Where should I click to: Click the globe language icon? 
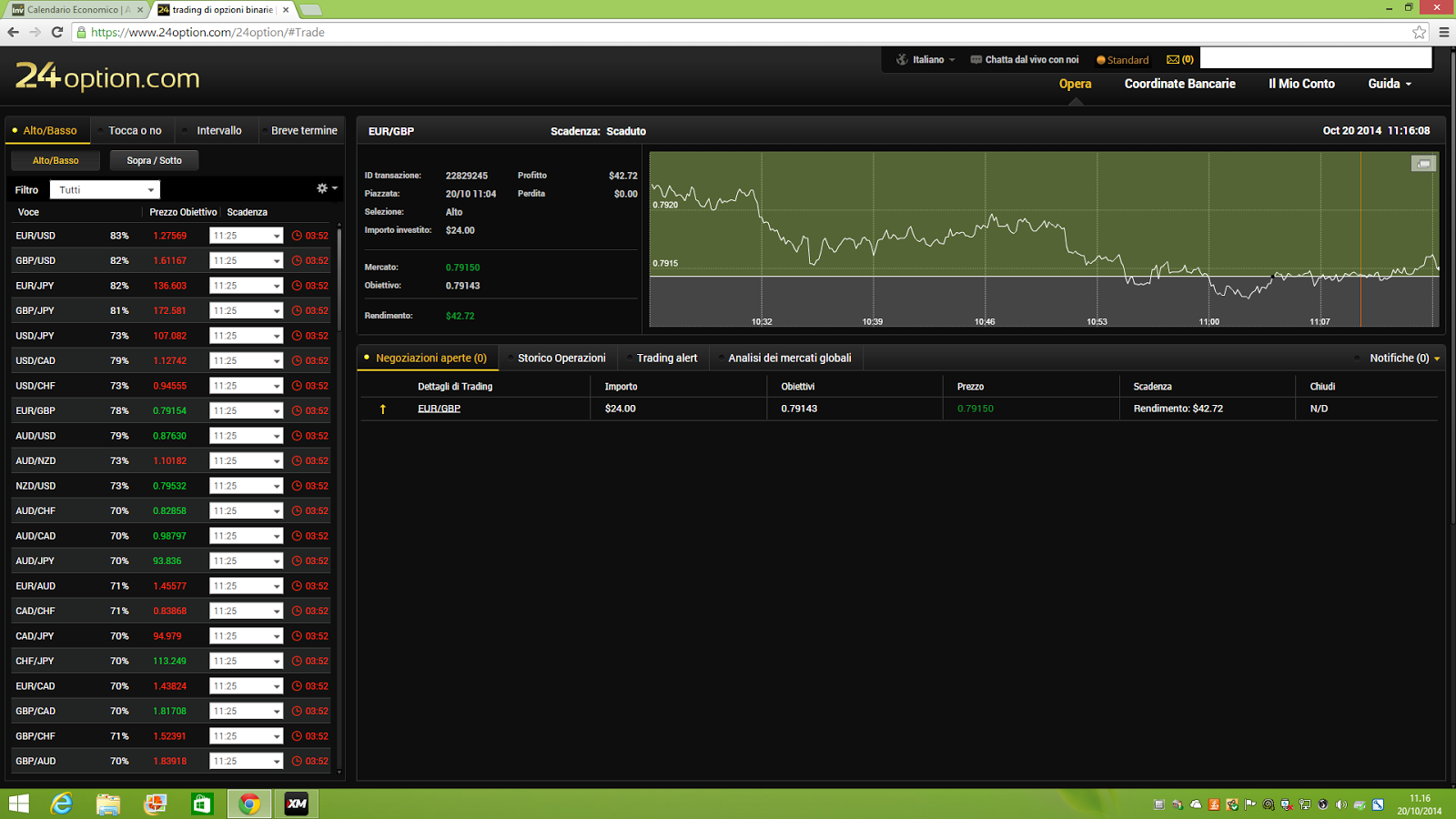point(902,60)
